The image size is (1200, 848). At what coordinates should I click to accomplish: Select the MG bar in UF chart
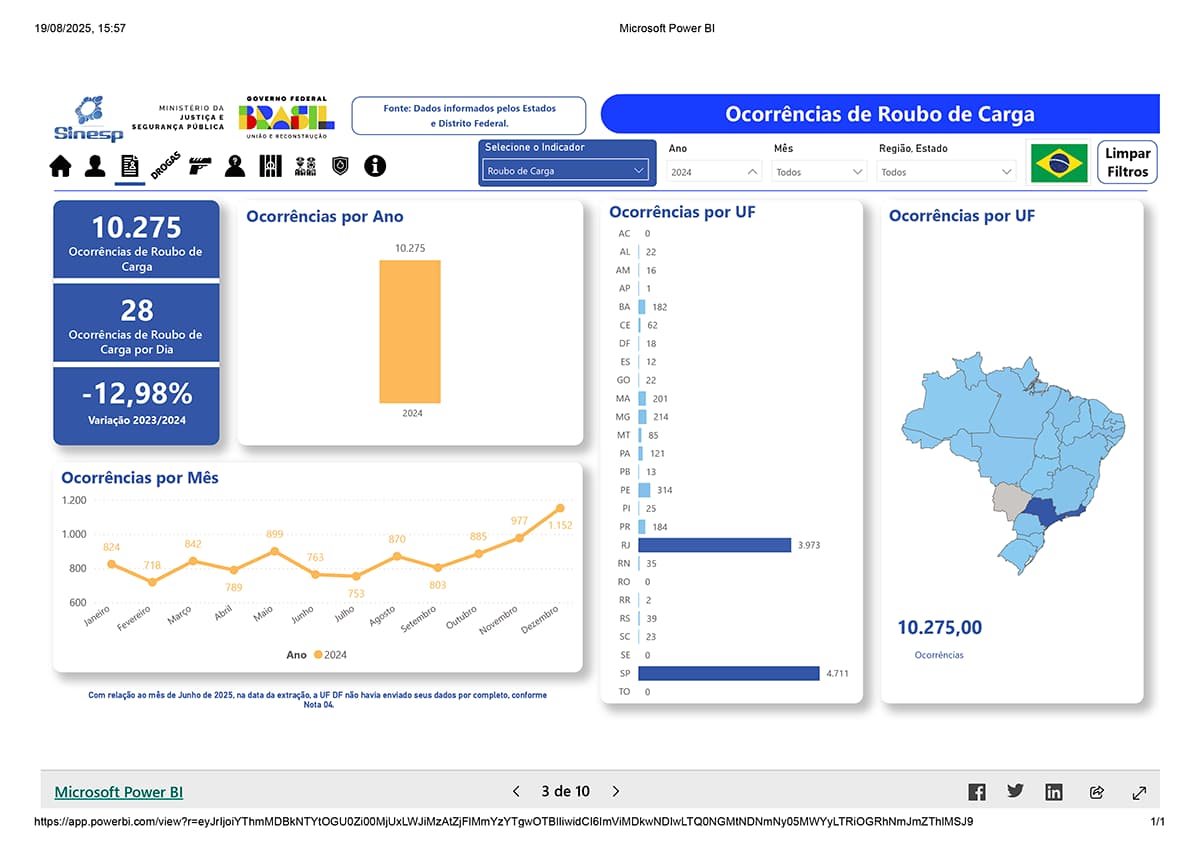tap(642, 417)
